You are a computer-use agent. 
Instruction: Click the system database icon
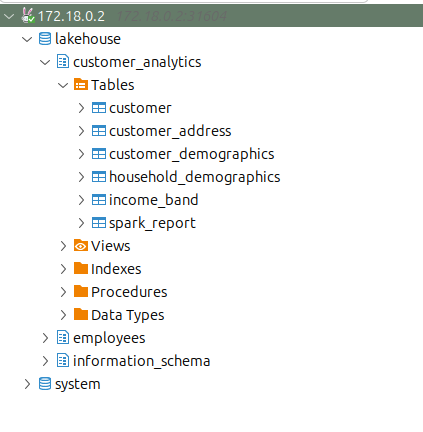pyautogui.click(x=45, y=384)
